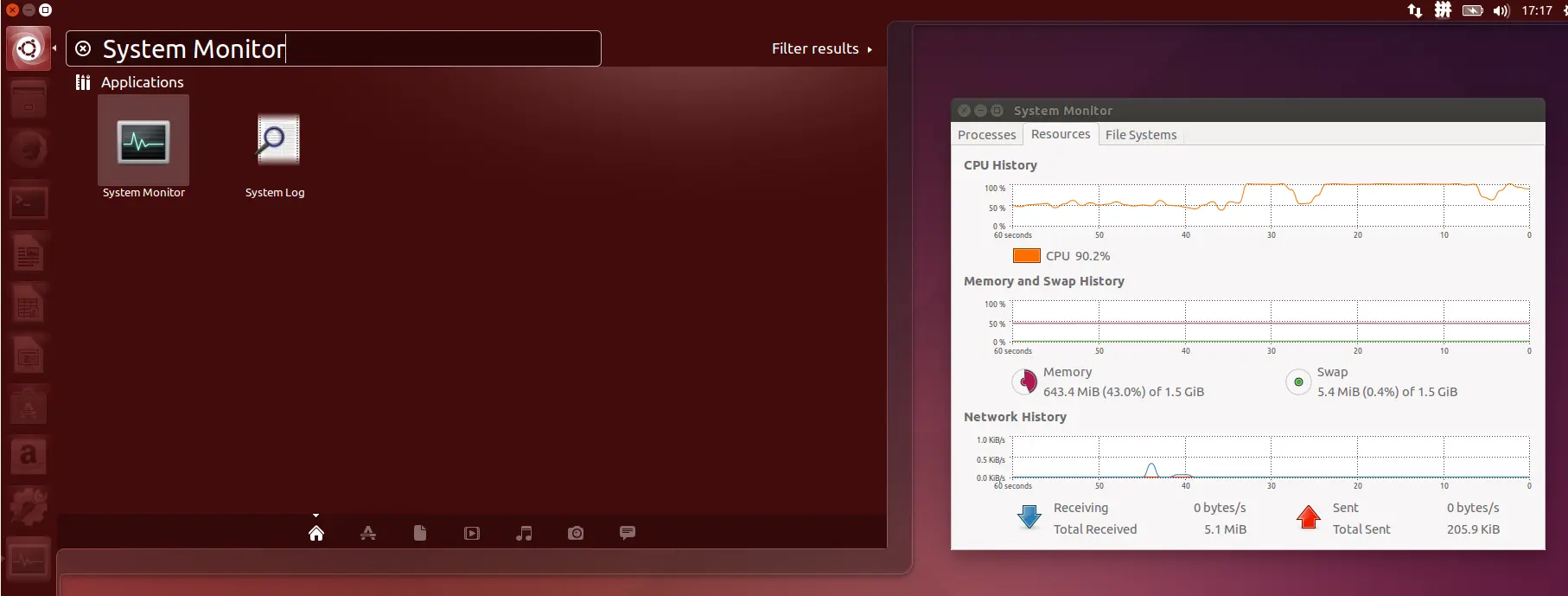Click the System Monitor title bar
This screenshot has width=1568, height=596.
(1247, 110)
